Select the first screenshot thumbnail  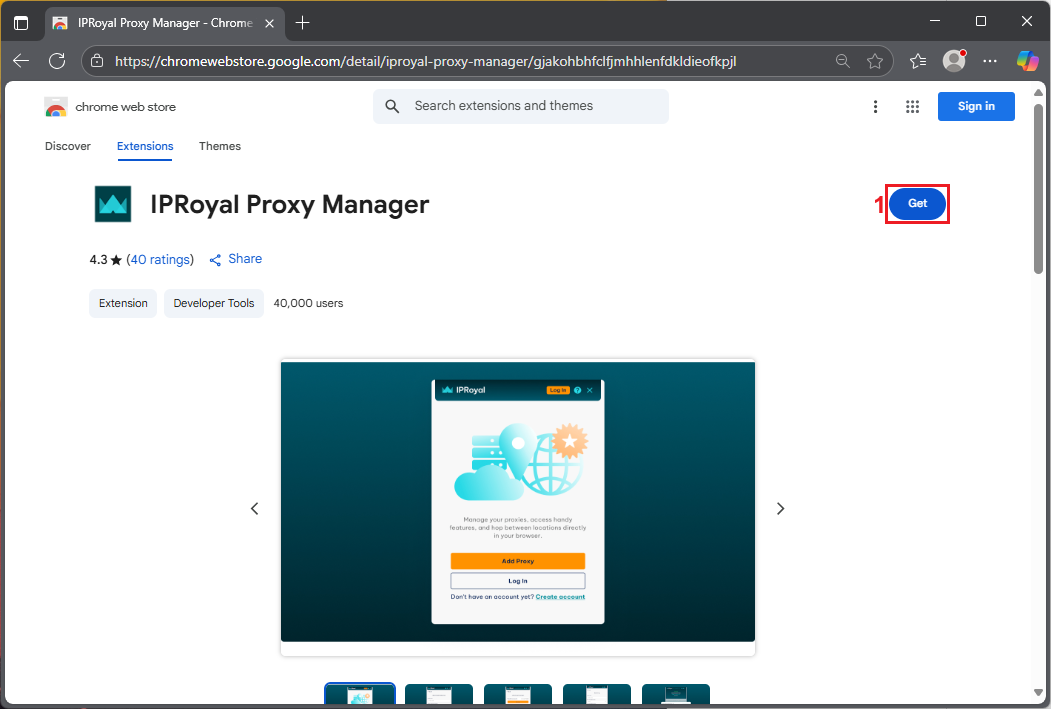coord(360,694)
